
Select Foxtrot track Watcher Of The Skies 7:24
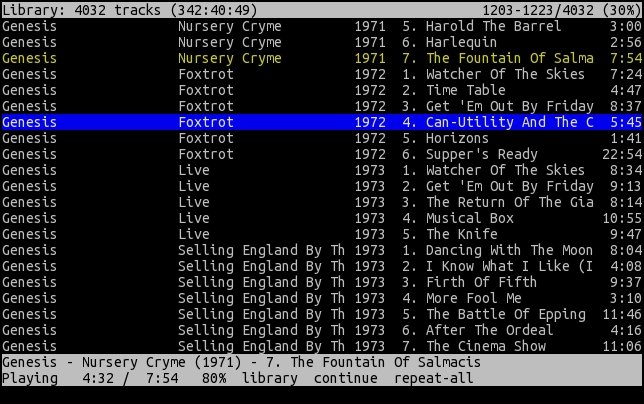tap(322, 74)
